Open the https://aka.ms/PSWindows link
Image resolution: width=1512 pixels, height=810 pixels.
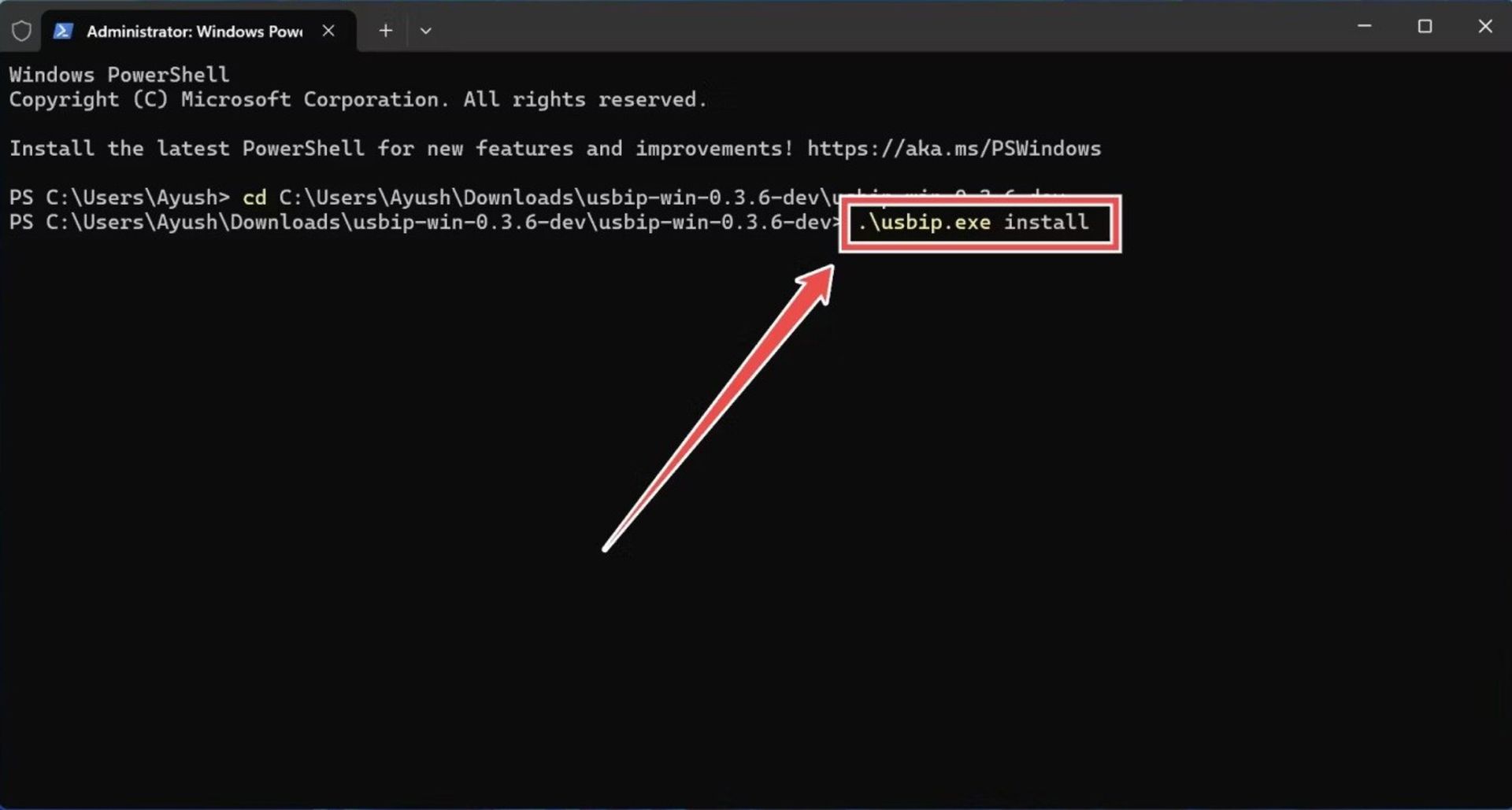click(x=954, y=148)
